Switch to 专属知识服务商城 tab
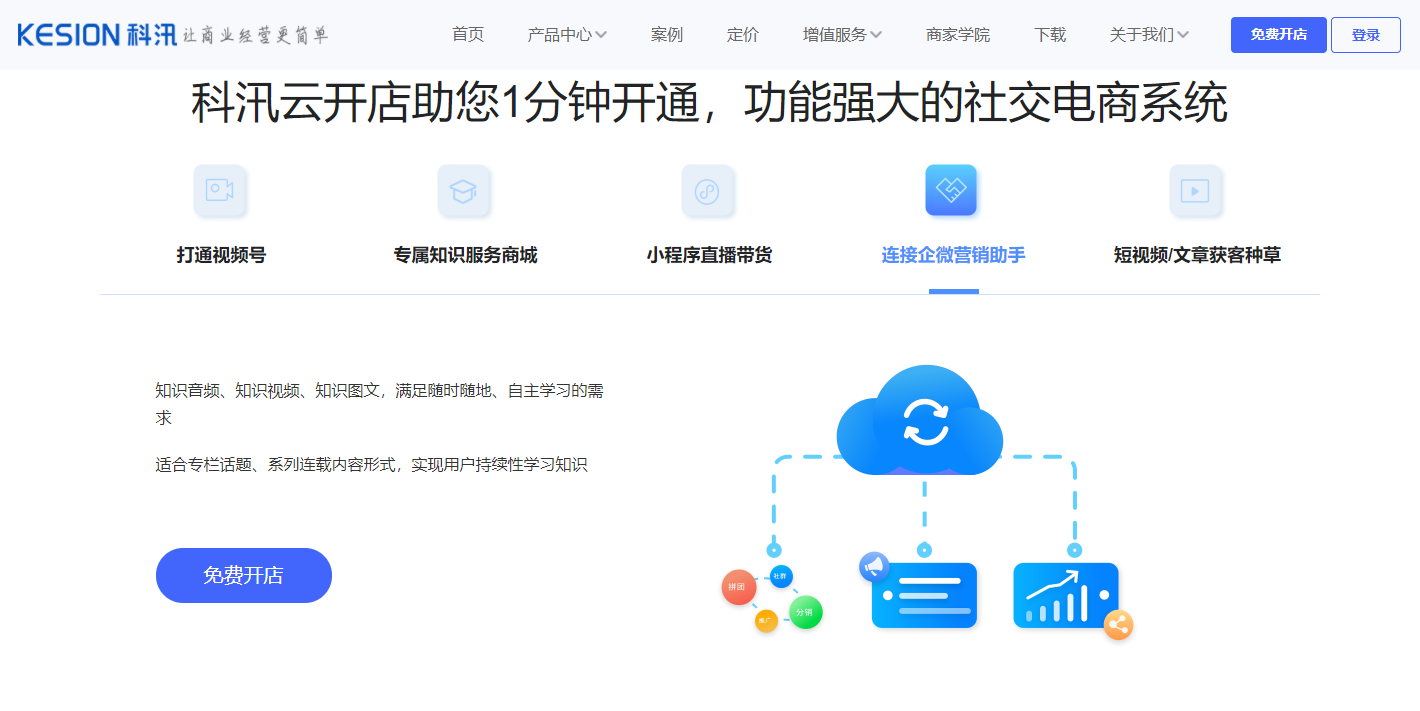The image size is (1420, 711). (465, 255)
